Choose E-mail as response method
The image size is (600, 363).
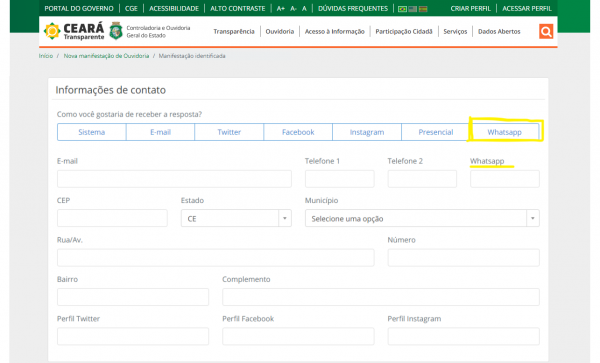pyautogui.click(x=160, y=132)
